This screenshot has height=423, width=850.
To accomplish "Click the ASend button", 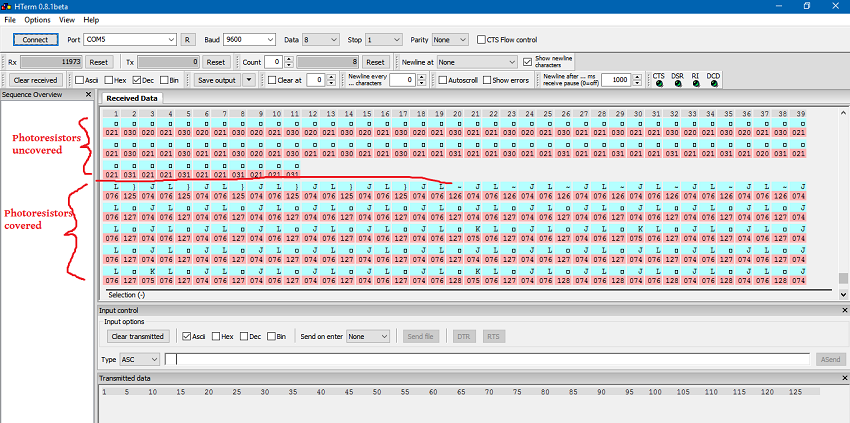I will (830, 359).
